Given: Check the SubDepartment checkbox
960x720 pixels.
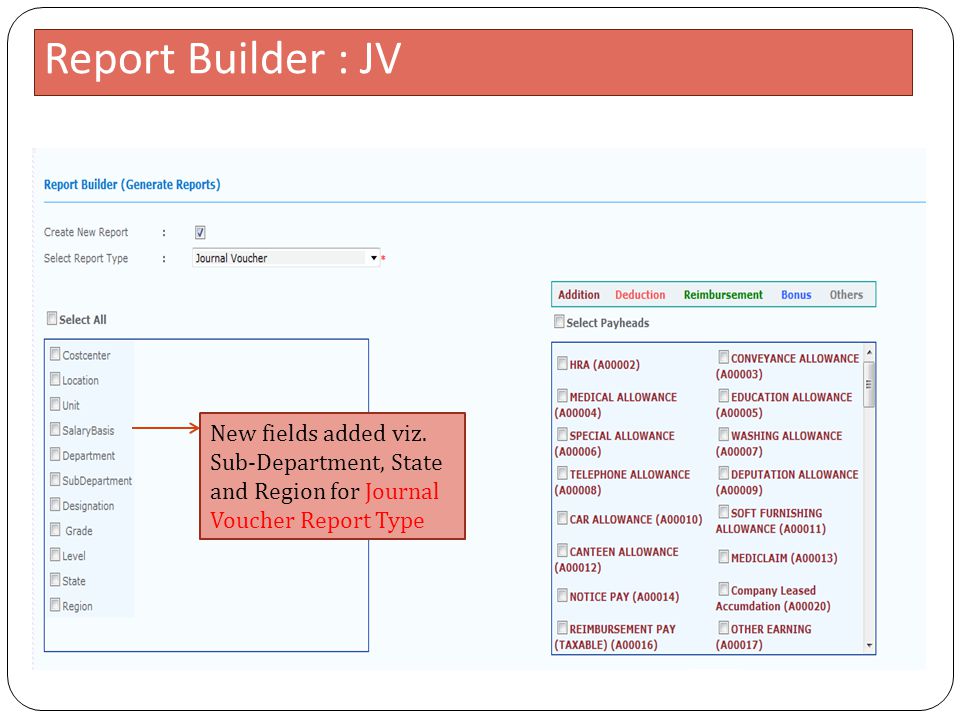Looking at the screenshot, I should click(x=55, y=479).
